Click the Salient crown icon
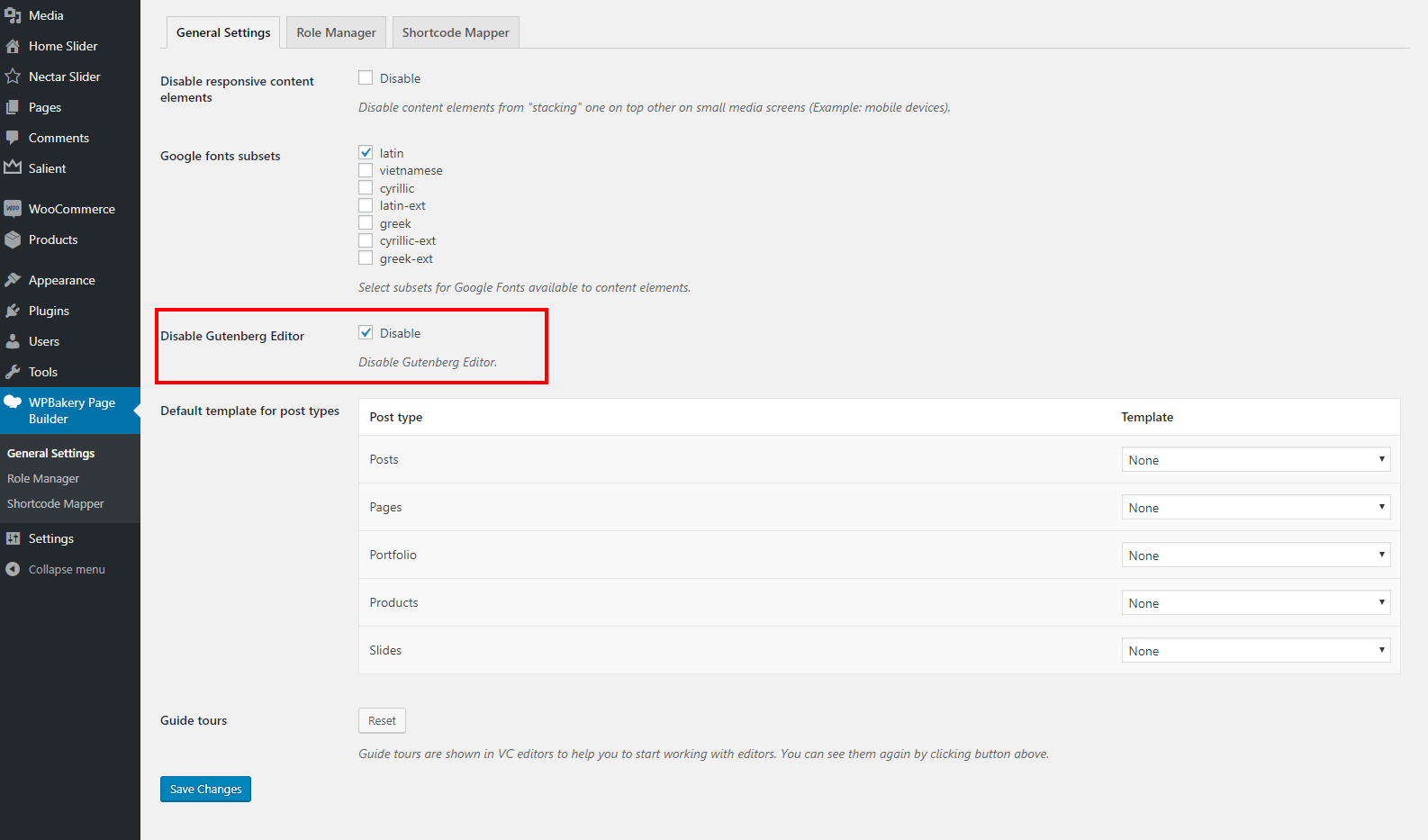 pos(13,167)
